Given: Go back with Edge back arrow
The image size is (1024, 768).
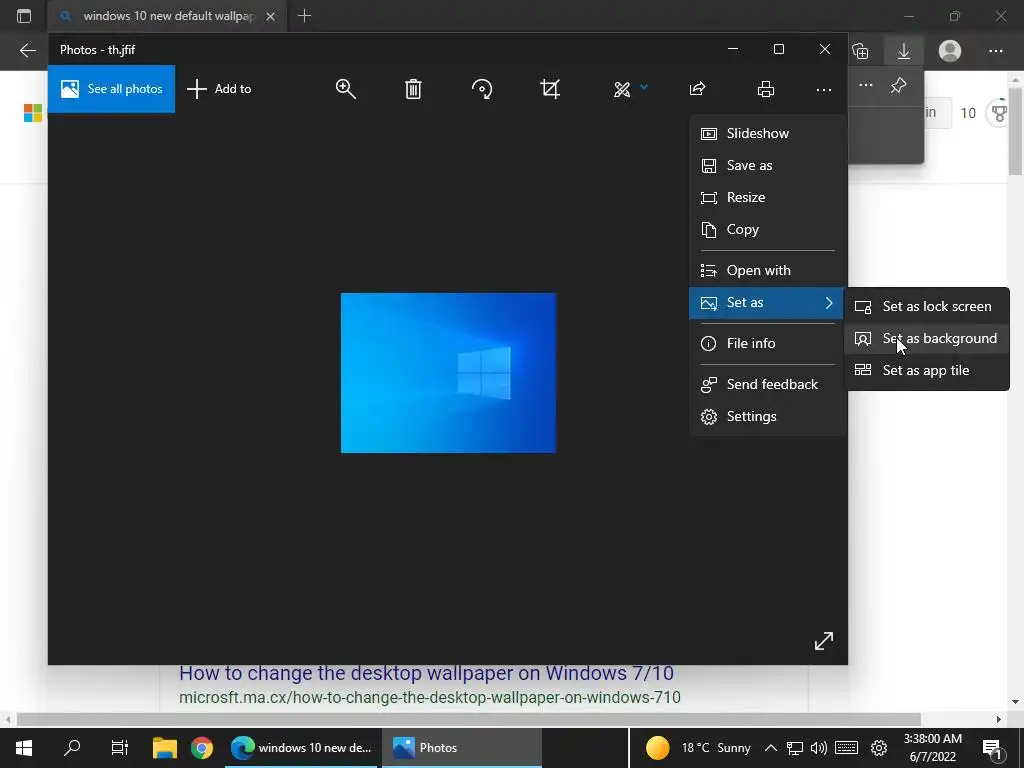Looking at the screenshot, I should point(27,50).
